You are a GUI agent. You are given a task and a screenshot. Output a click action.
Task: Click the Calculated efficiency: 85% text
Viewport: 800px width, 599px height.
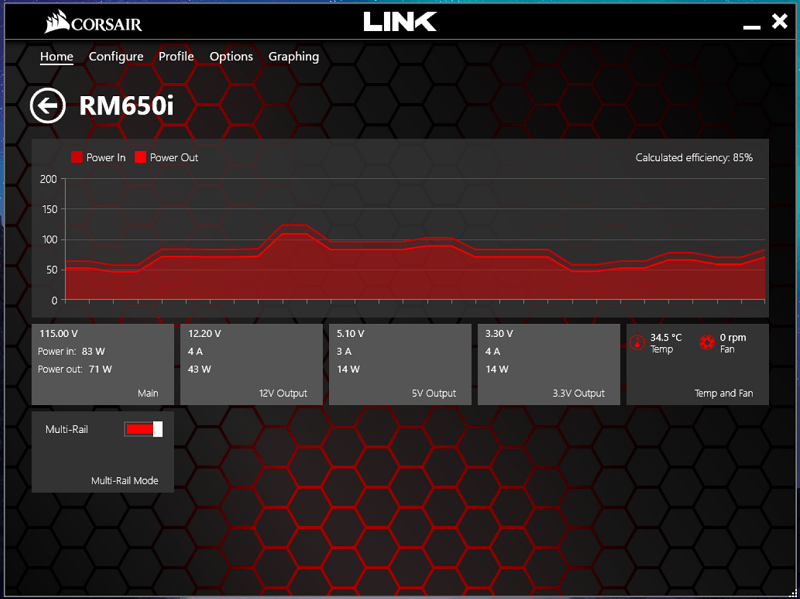pyautogui.click(x=694, y=158)
